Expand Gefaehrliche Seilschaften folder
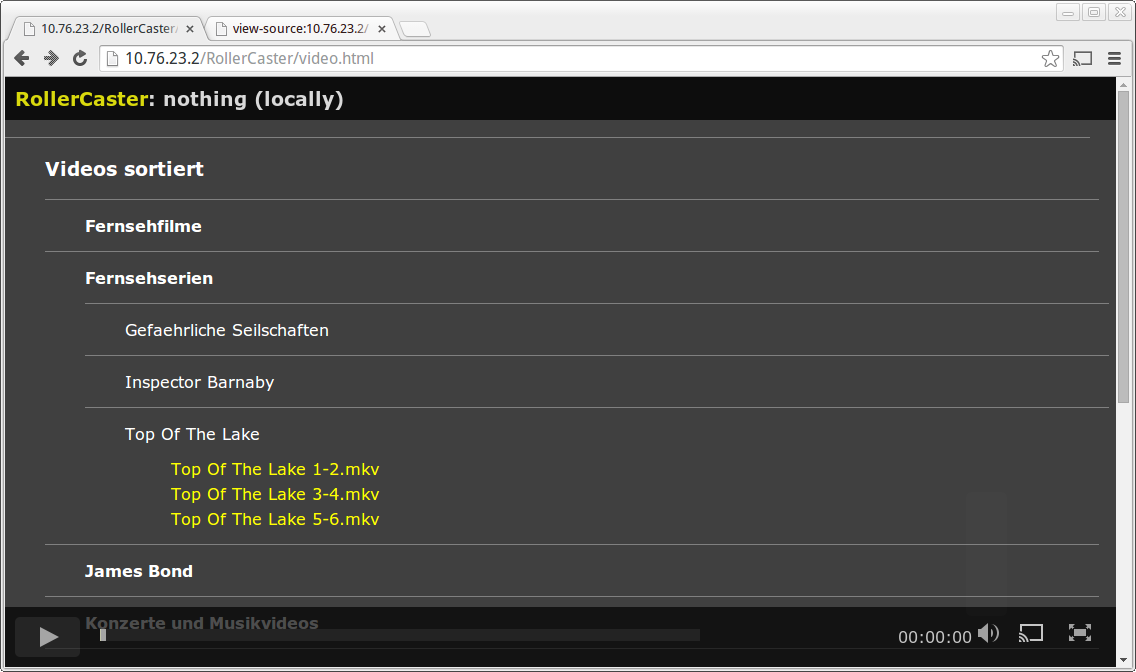The height and width of the screenshot is (672, 1136). pos(227,330)
